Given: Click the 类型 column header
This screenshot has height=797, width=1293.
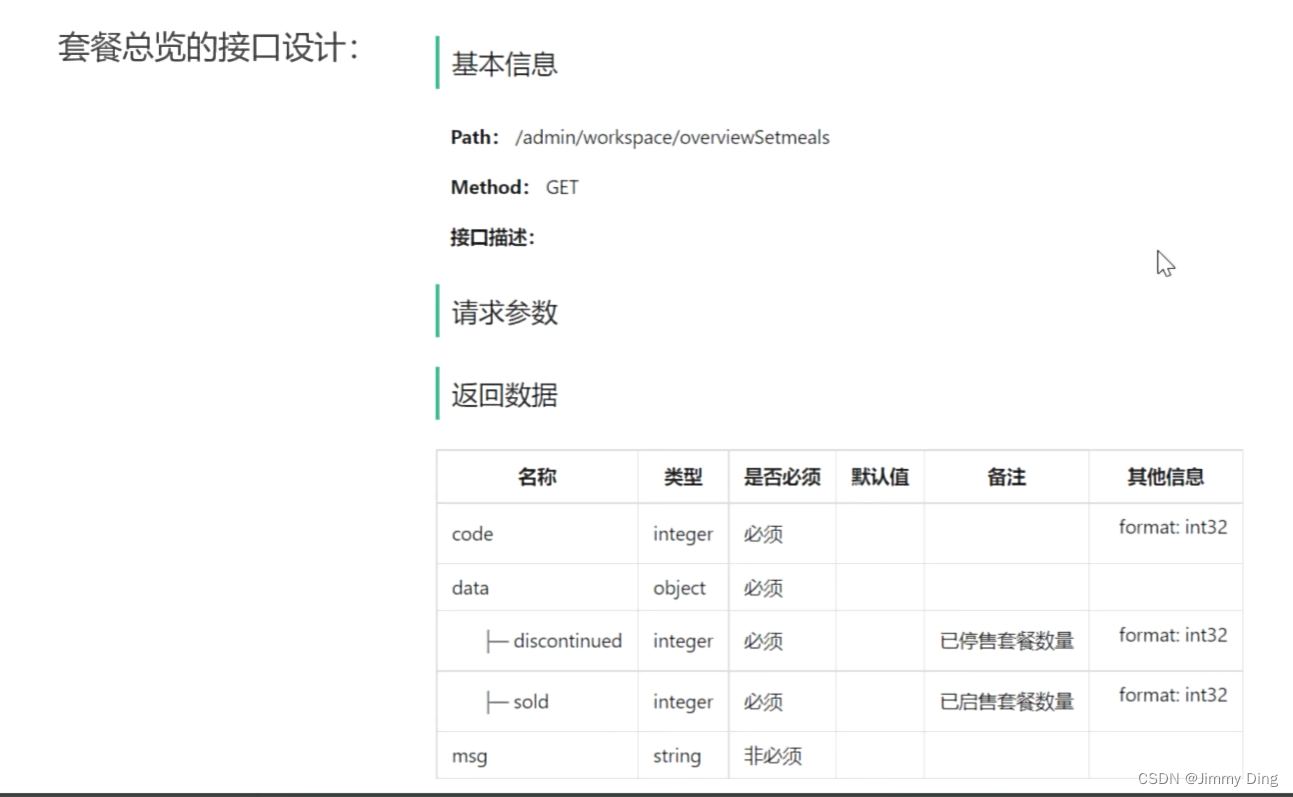Looking at the screenshot, I should point(683,477).
